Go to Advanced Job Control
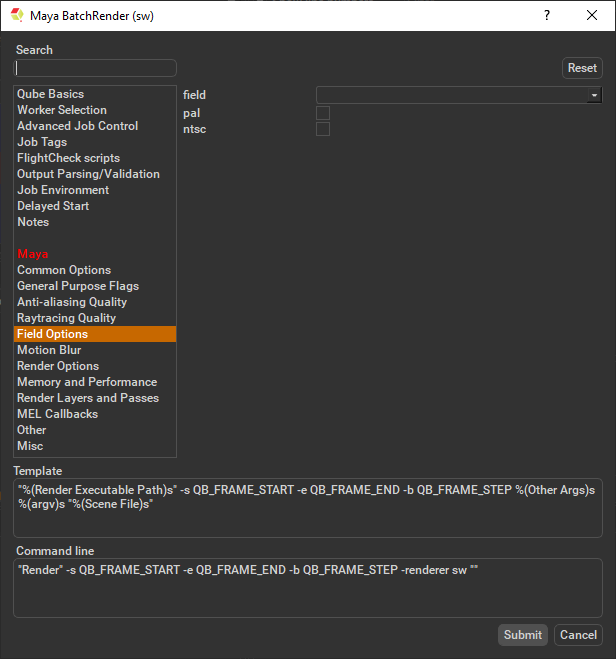This screenshot has height=659, width=616. pos(77,126)
